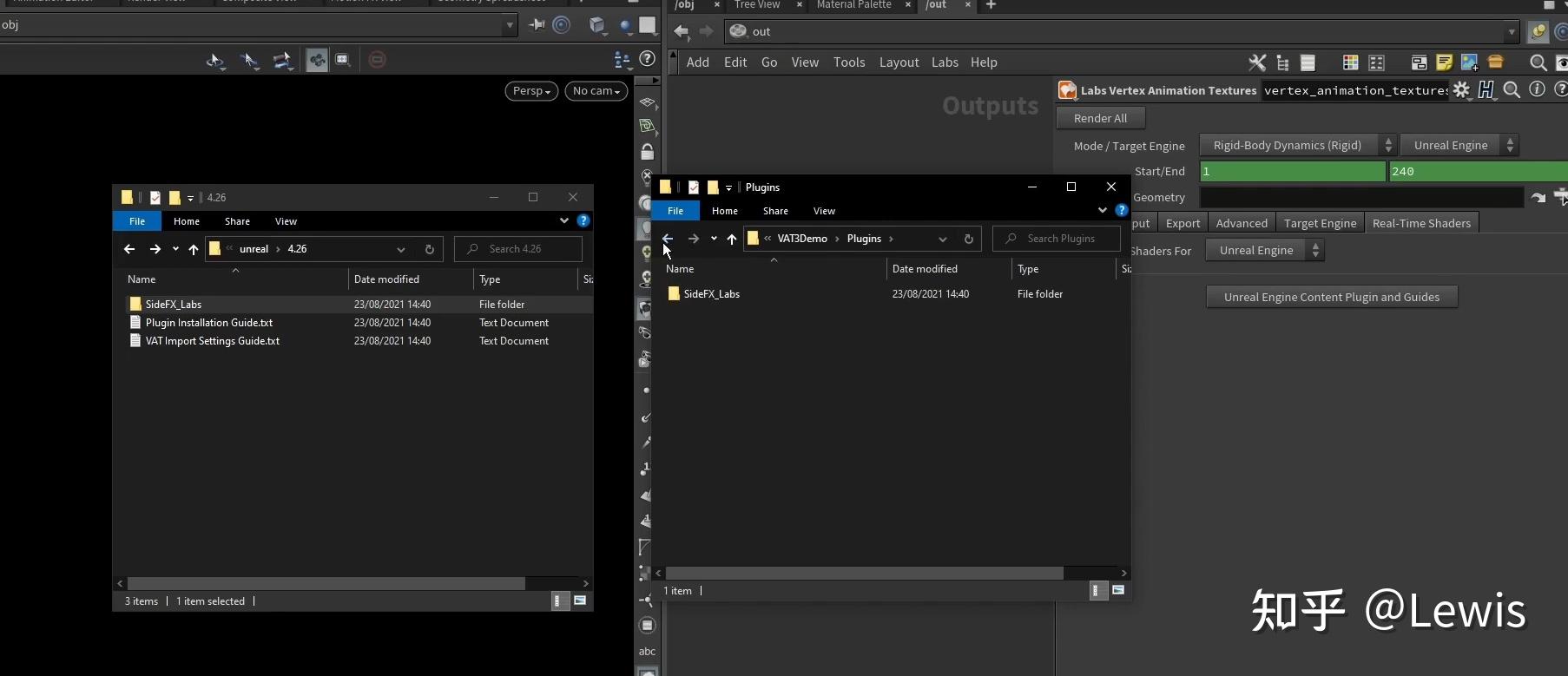Click the network editor search magnifier

pos(1538,62)
